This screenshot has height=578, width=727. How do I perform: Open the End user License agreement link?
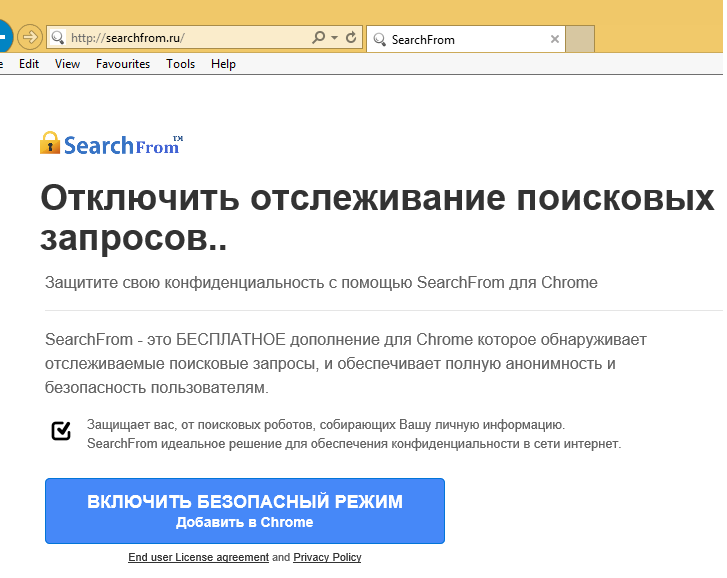(198, 557)
